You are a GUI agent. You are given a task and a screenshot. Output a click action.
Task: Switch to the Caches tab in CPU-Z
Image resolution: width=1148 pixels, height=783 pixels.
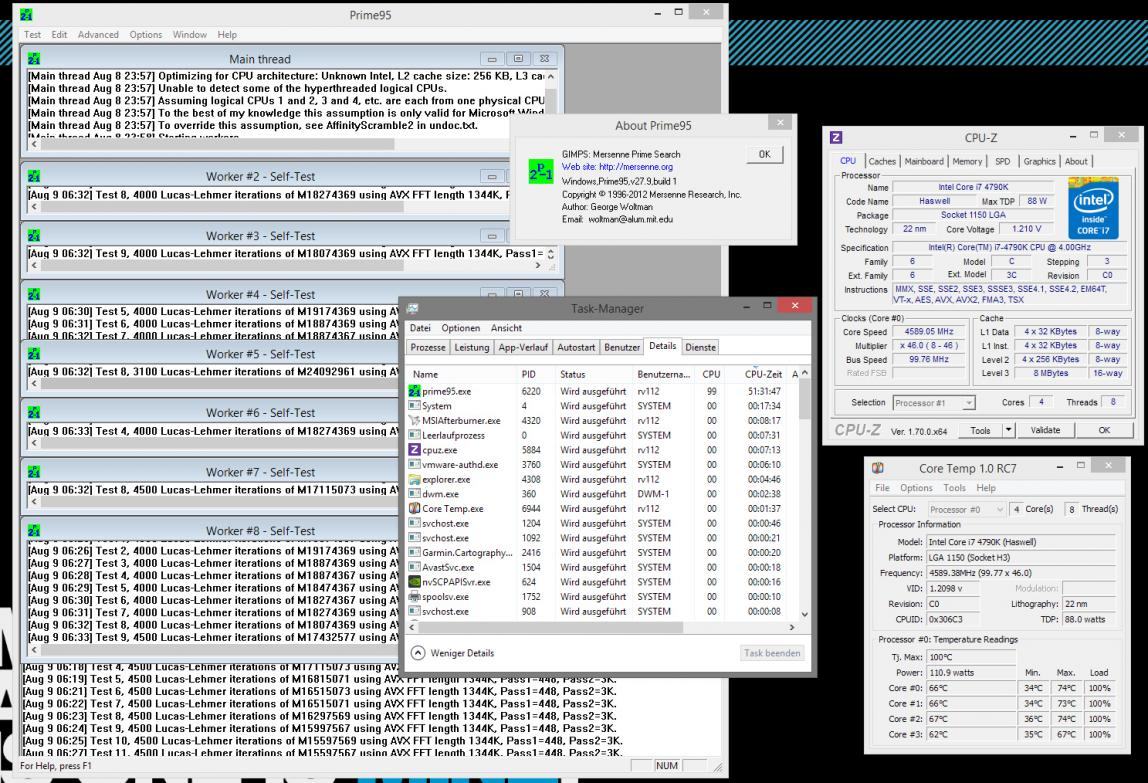[882, 161]
